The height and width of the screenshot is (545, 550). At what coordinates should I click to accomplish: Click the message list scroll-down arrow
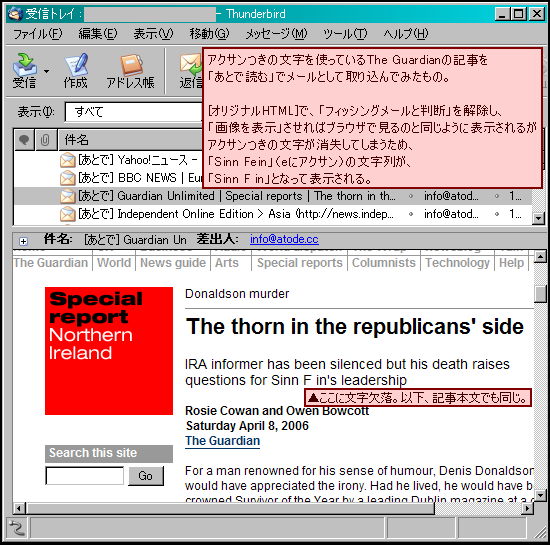538,218
